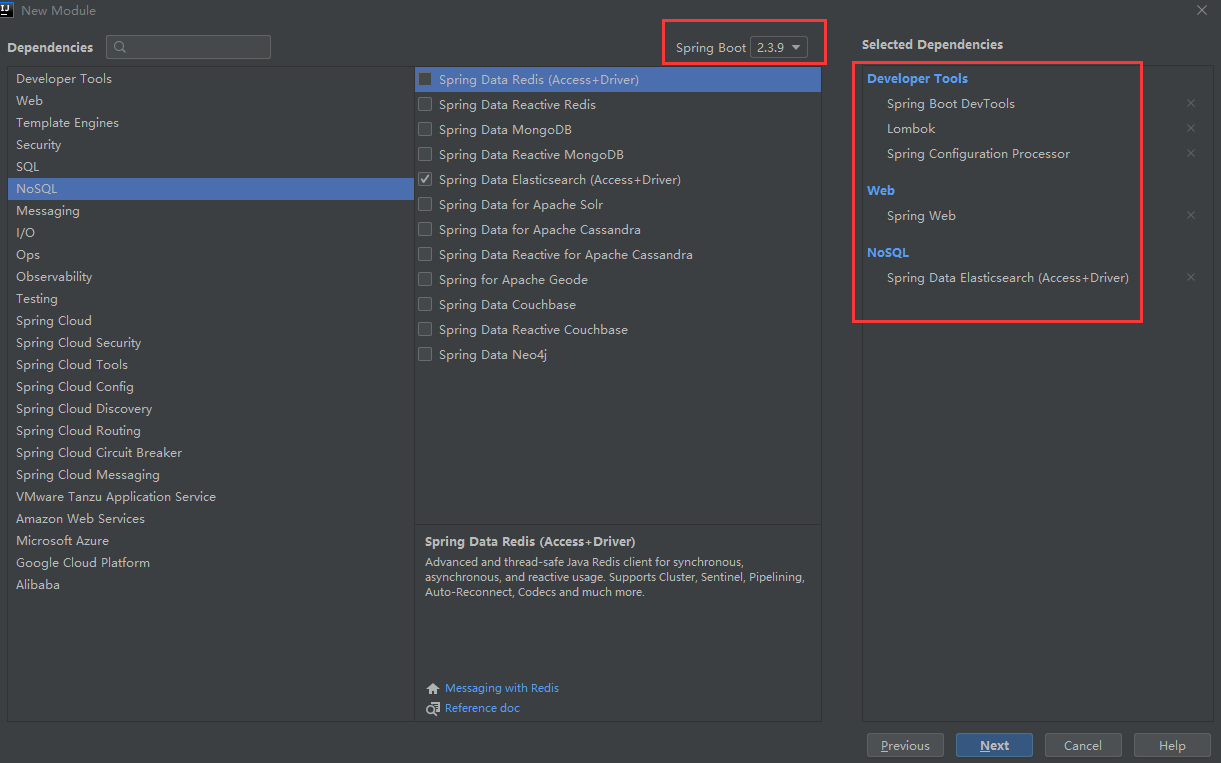
Task: Open Spring Cloud Circuit Breaker category
Action: coord(211,452)
